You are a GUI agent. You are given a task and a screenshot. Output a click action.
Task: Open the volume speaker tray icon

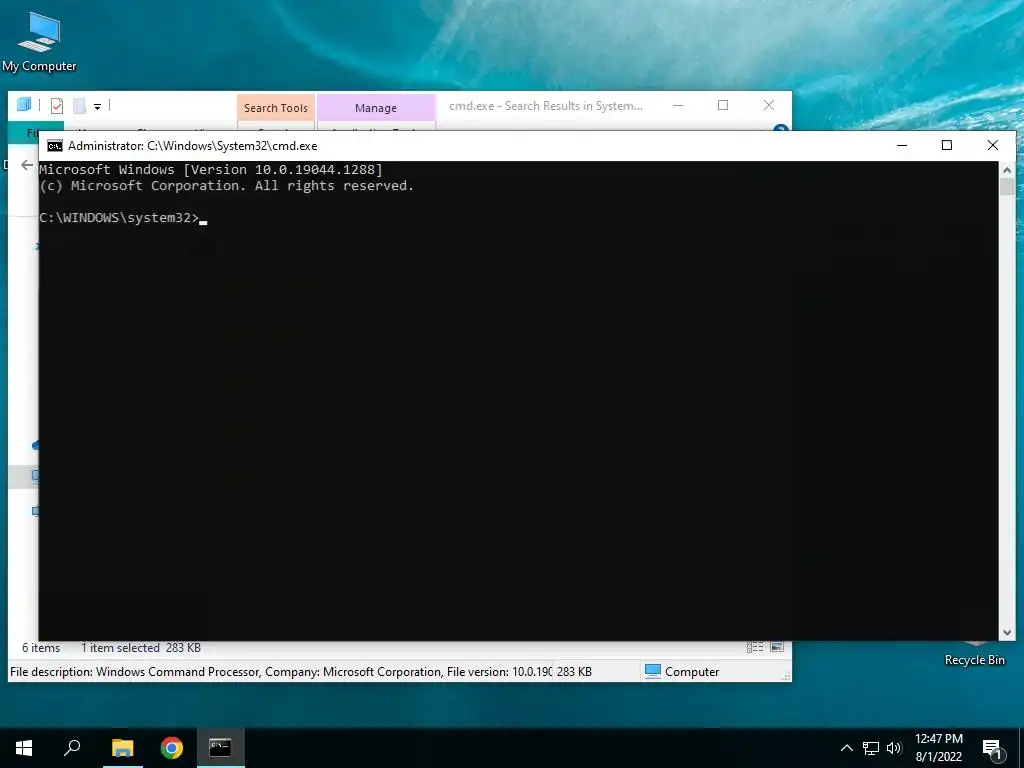pyautogui.click(x=894, y=748)
